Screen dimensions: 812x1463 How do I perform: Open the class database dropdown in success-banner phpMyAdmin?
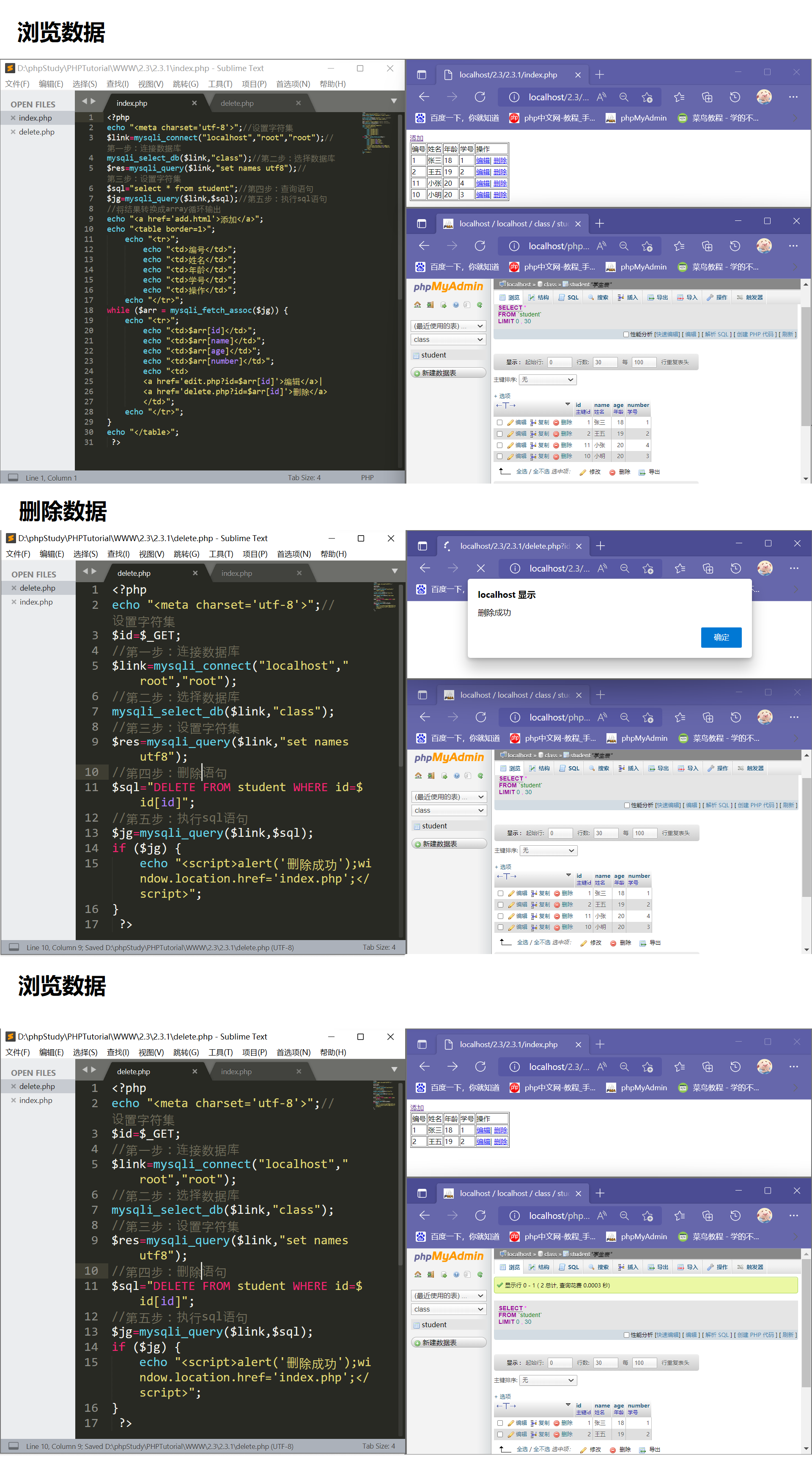449,1309
